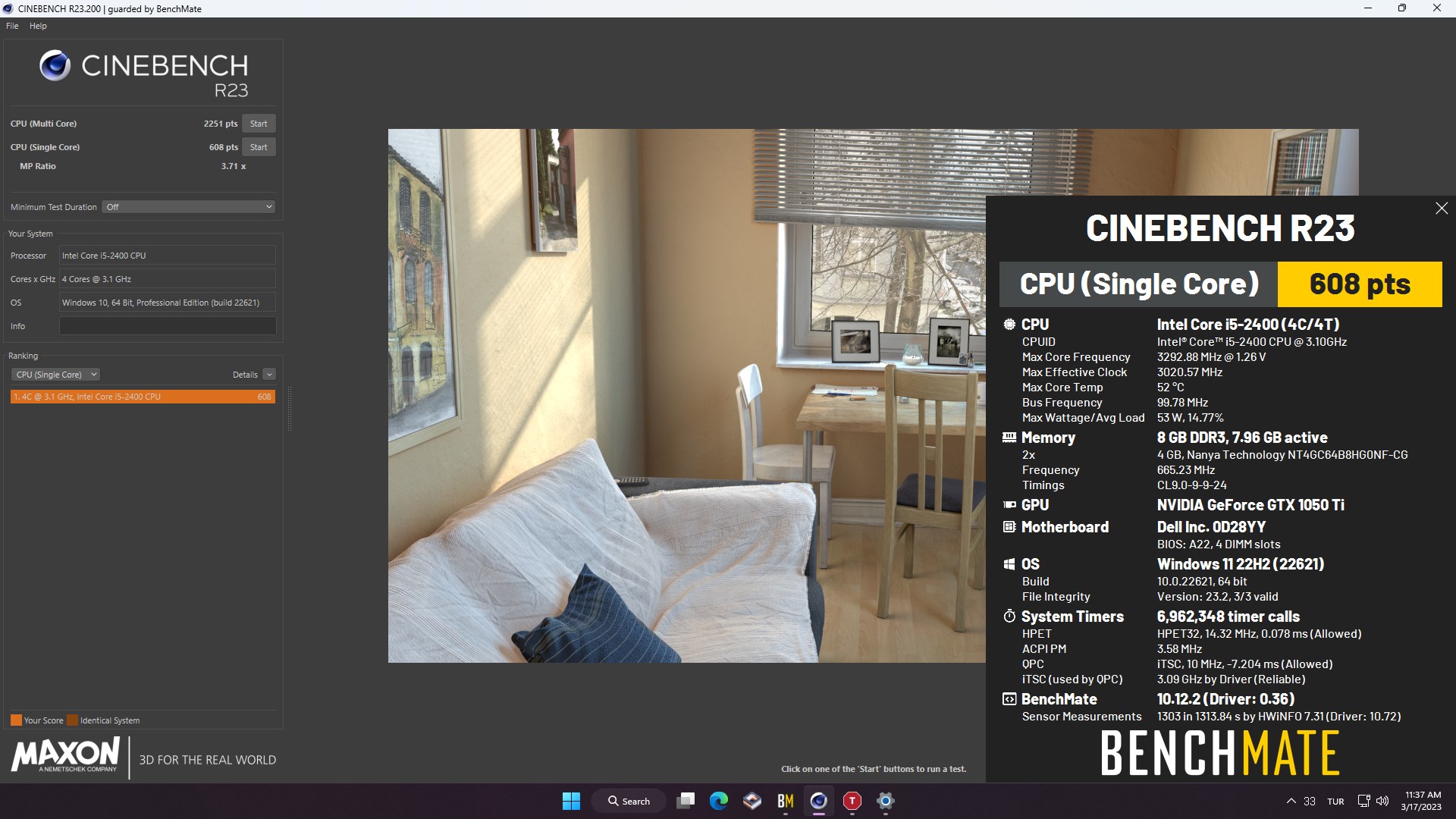Click the OS Windows icon in BenchMate panel

tap(1009, 564)
